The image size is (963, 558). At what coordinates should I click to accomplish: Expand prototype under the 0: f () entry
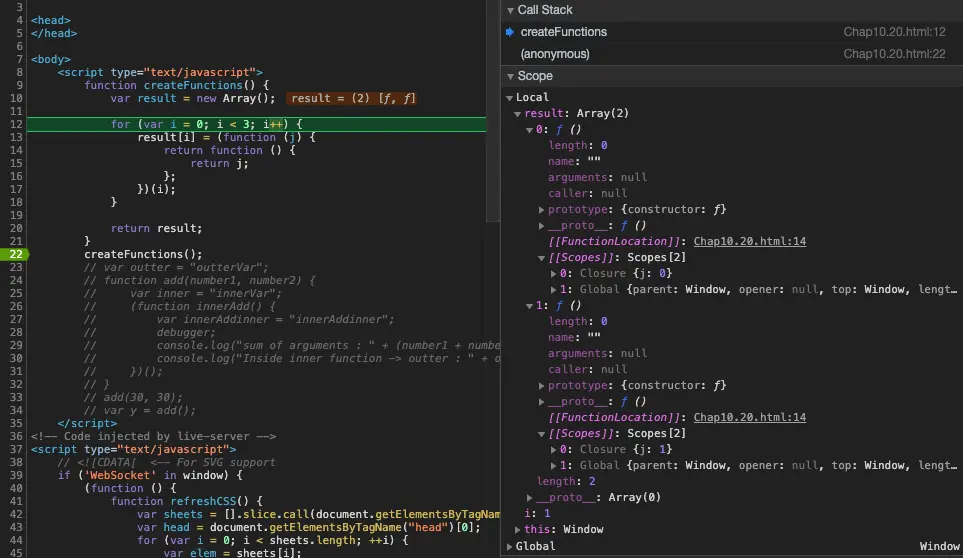541,210
